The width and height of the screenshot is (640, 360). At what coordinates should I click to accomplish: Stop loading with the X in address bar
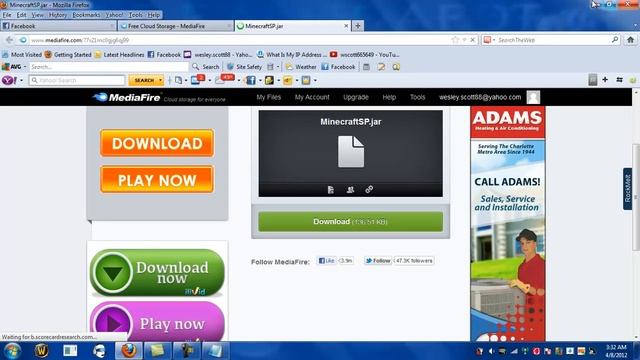pos(473,40)
